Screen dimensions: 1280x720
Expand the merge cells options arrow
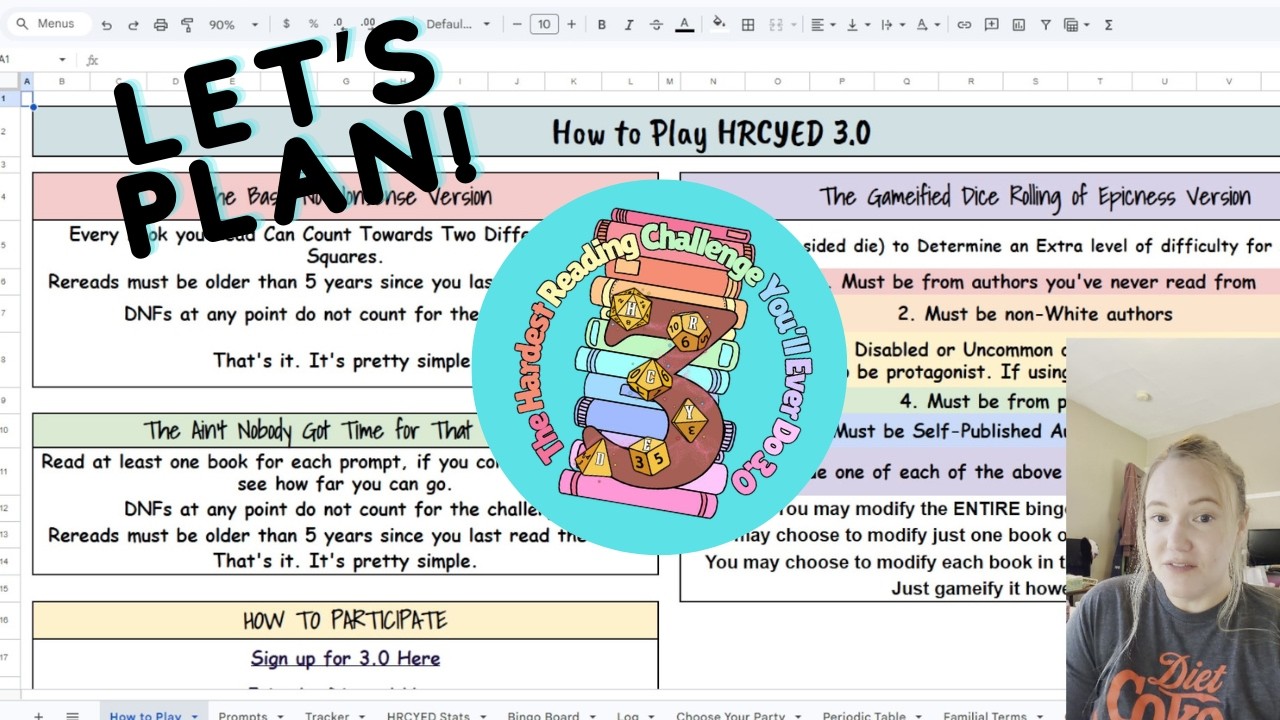[795, 24]
